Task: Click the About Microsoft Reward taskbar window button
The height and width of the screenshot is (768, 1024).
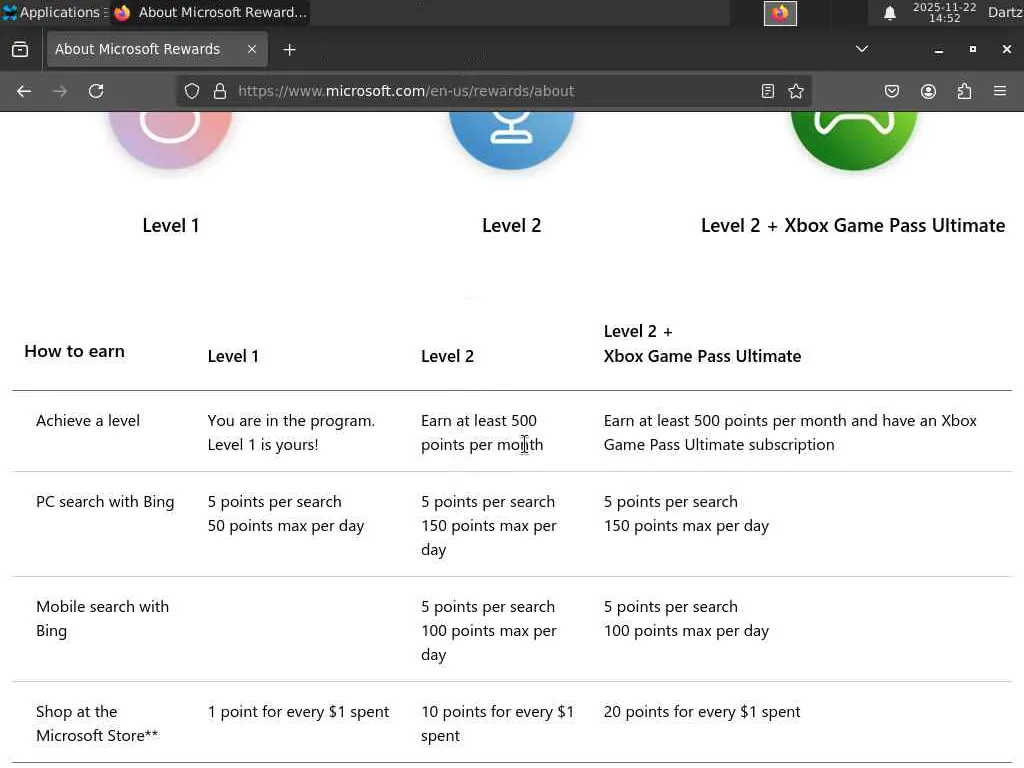Action: (x=210, y=12)
